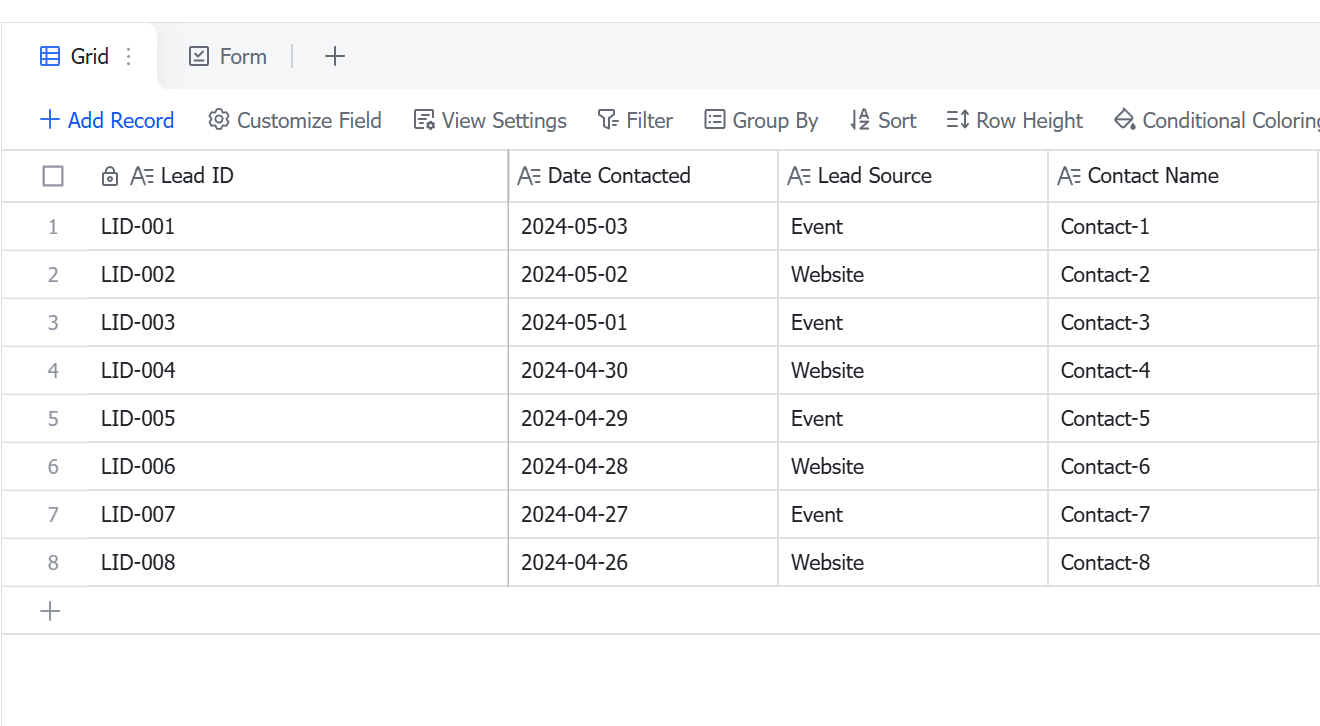The width and height of the screenshot is (1320, 726).
Task: Open Customize Field
Action: click(x=295, y=120)
